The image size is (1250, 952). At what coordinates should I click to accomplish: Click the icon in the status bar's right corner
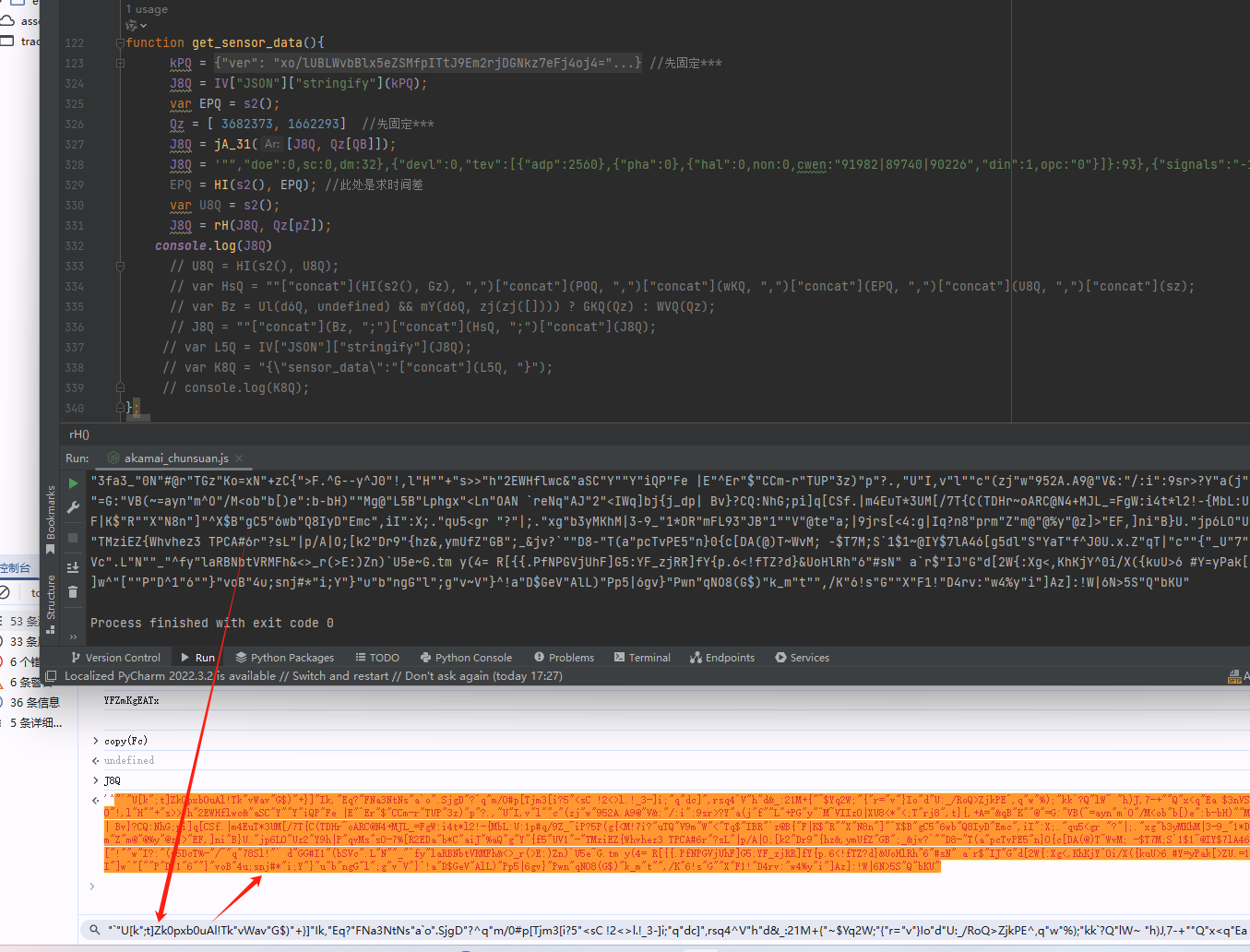click(1234, 676)
